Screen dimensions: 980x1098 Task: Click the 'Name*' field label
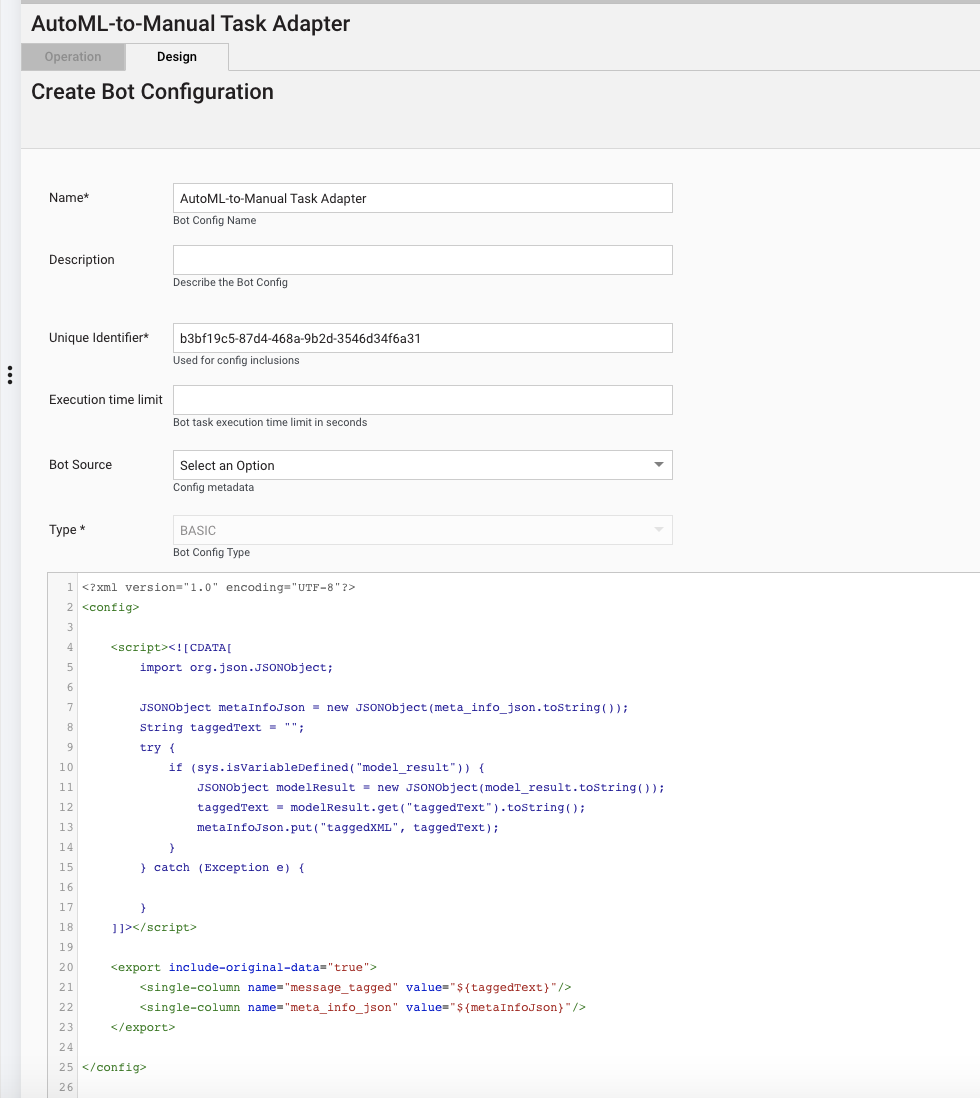click(69, 197)
